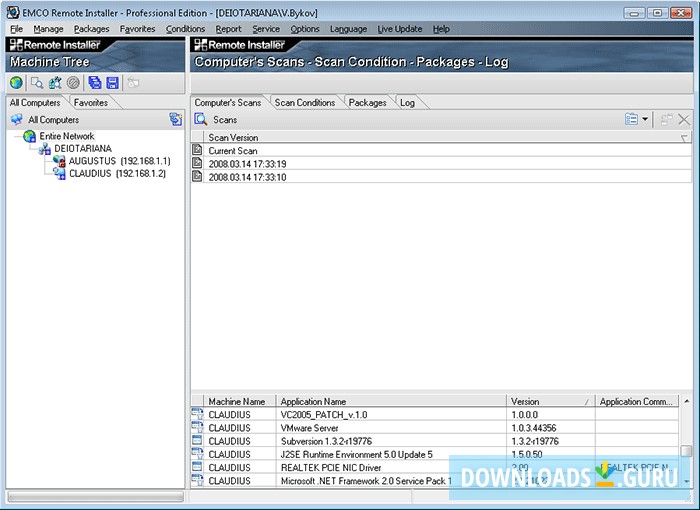Open the view options dropdown arrow
Image resolution: width=700 pixels, height=510 pixels.
click(x=645, y=119)
